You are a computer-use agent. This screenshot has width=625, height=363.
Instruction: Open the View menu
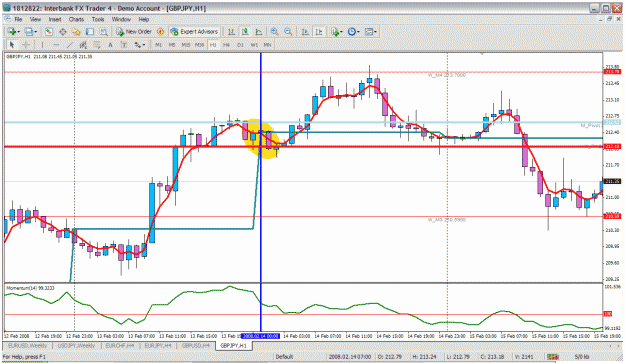[35, 19]
